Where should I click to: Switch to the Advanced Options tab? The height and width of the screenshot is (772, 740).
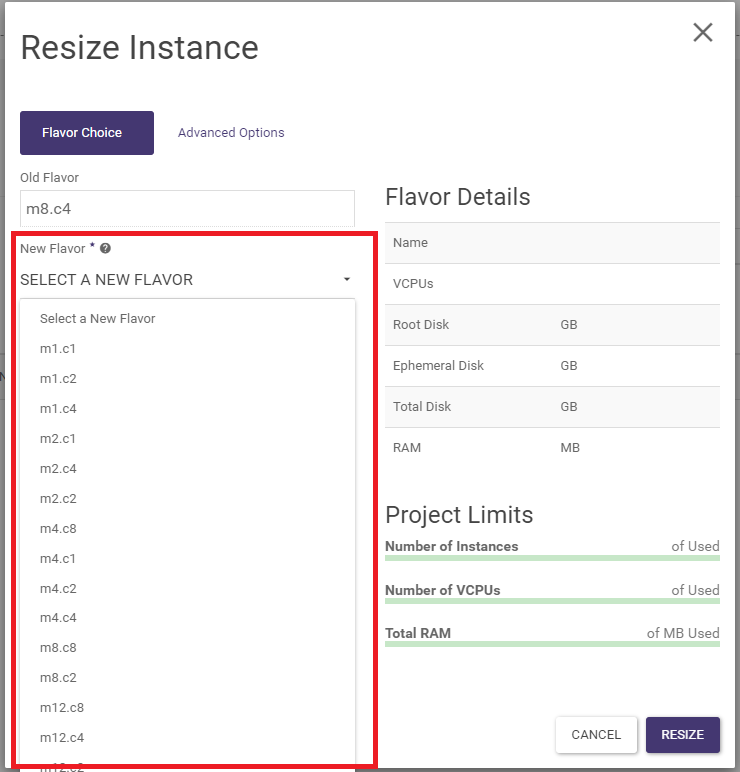231,132
